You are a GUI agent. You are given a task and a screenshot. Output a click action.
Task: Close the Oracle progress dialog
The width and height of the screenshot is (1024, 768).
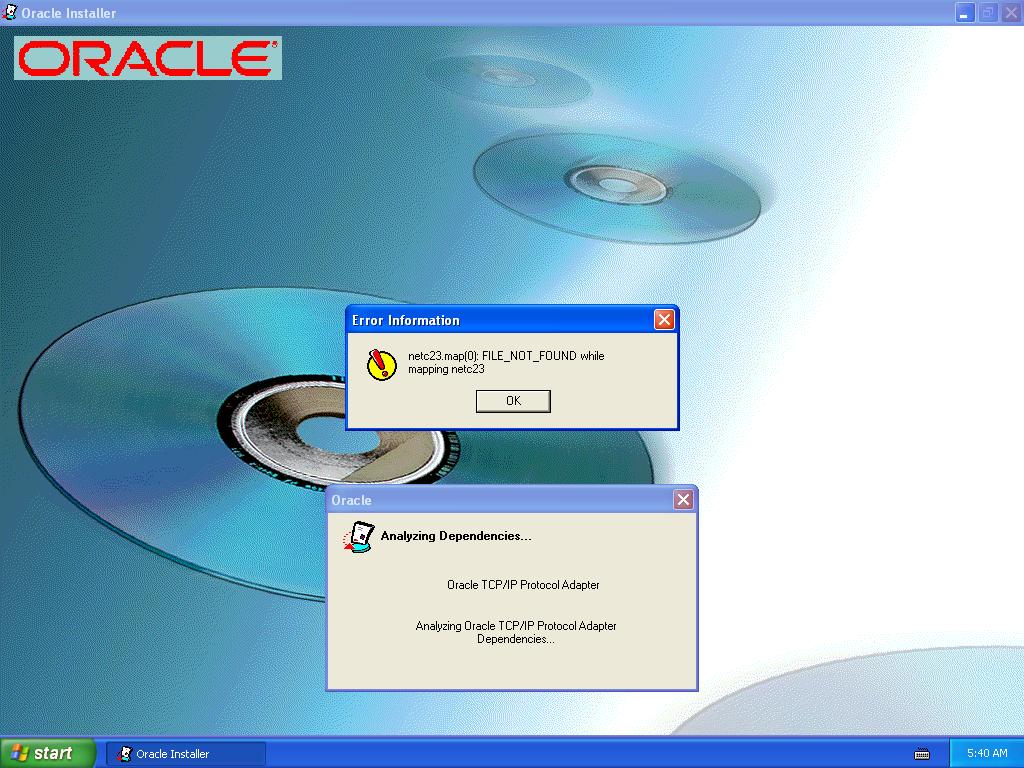click(x=683, y=500)
